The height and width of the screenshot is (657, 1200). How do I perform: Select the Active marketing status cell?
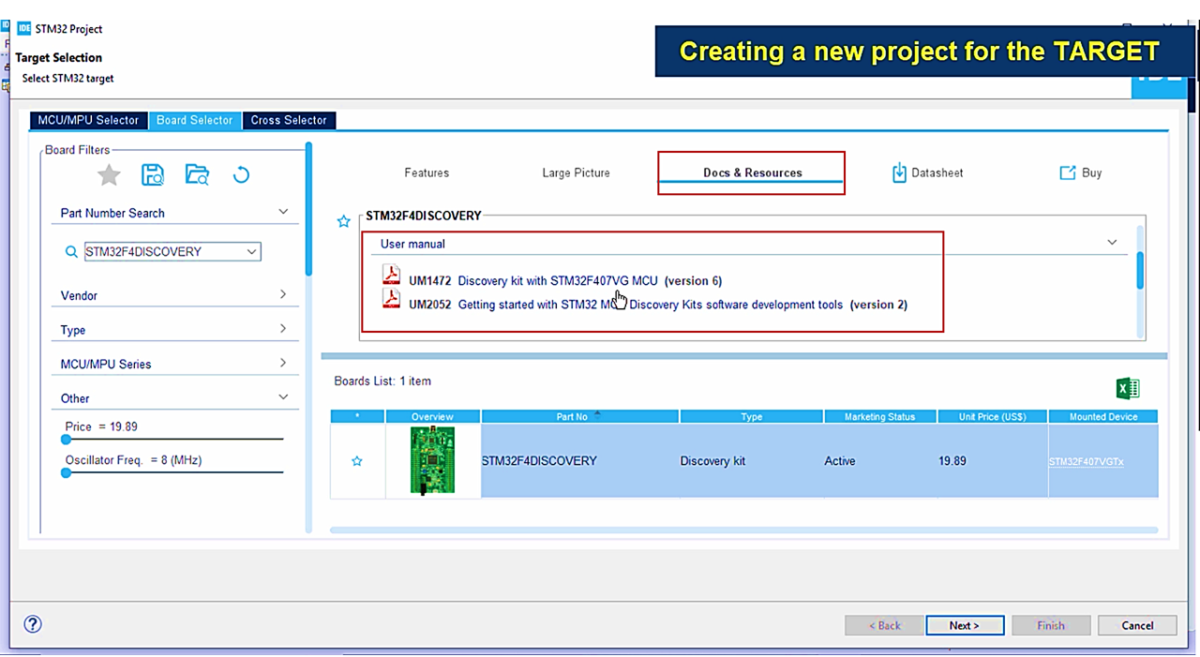click(x=880, y=461)
